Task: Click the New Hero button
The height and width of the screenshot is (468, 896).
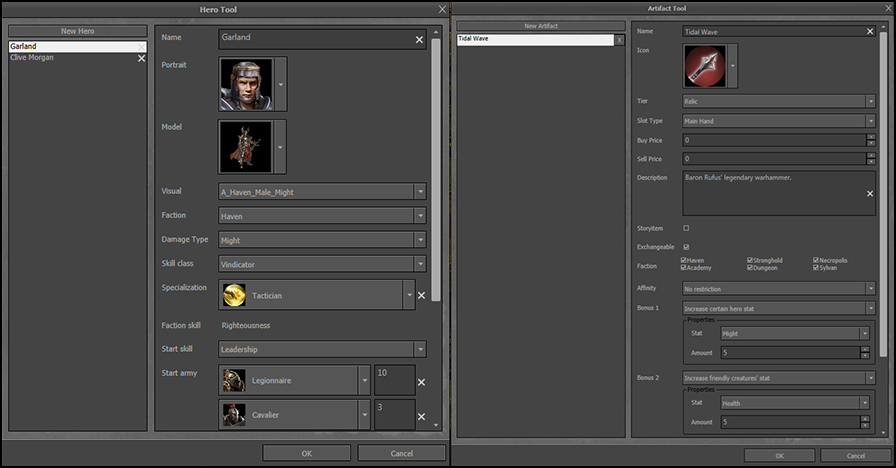Action: coord(78,31)
